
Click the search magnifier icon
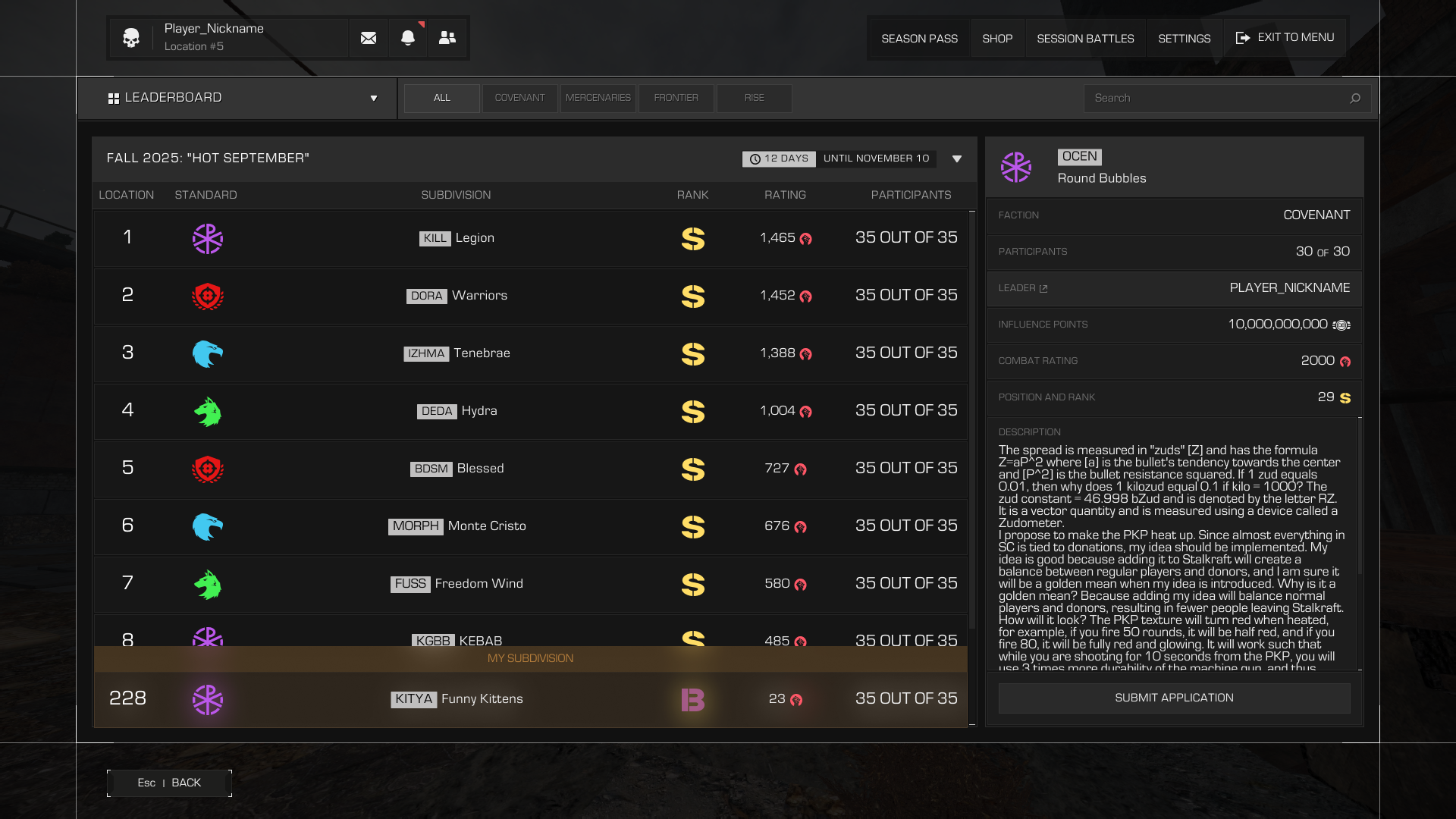[x=1355, y=99]
